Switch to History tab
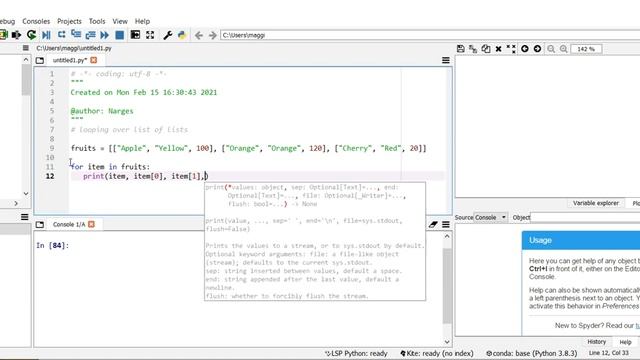 596,342
